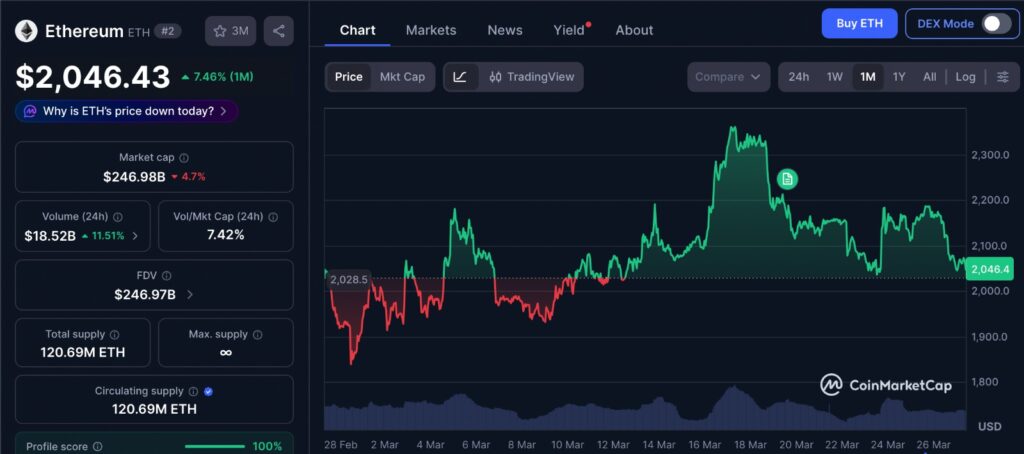Select the Price chart view

pos(349,77)
